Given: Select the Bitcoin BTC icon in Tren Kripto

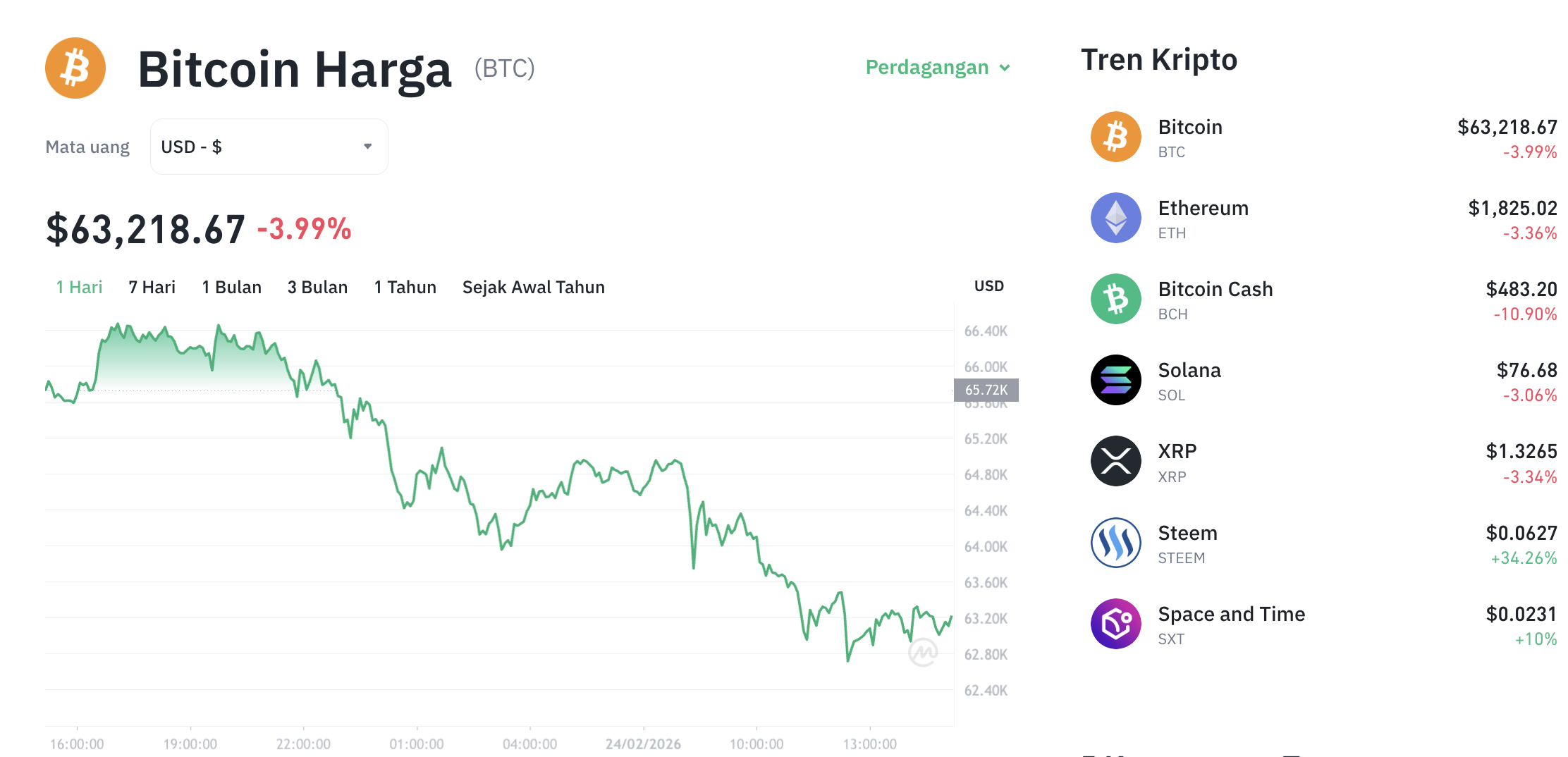Looking at the screenshot, I should pyautogui.click(x=1116, y=137).
